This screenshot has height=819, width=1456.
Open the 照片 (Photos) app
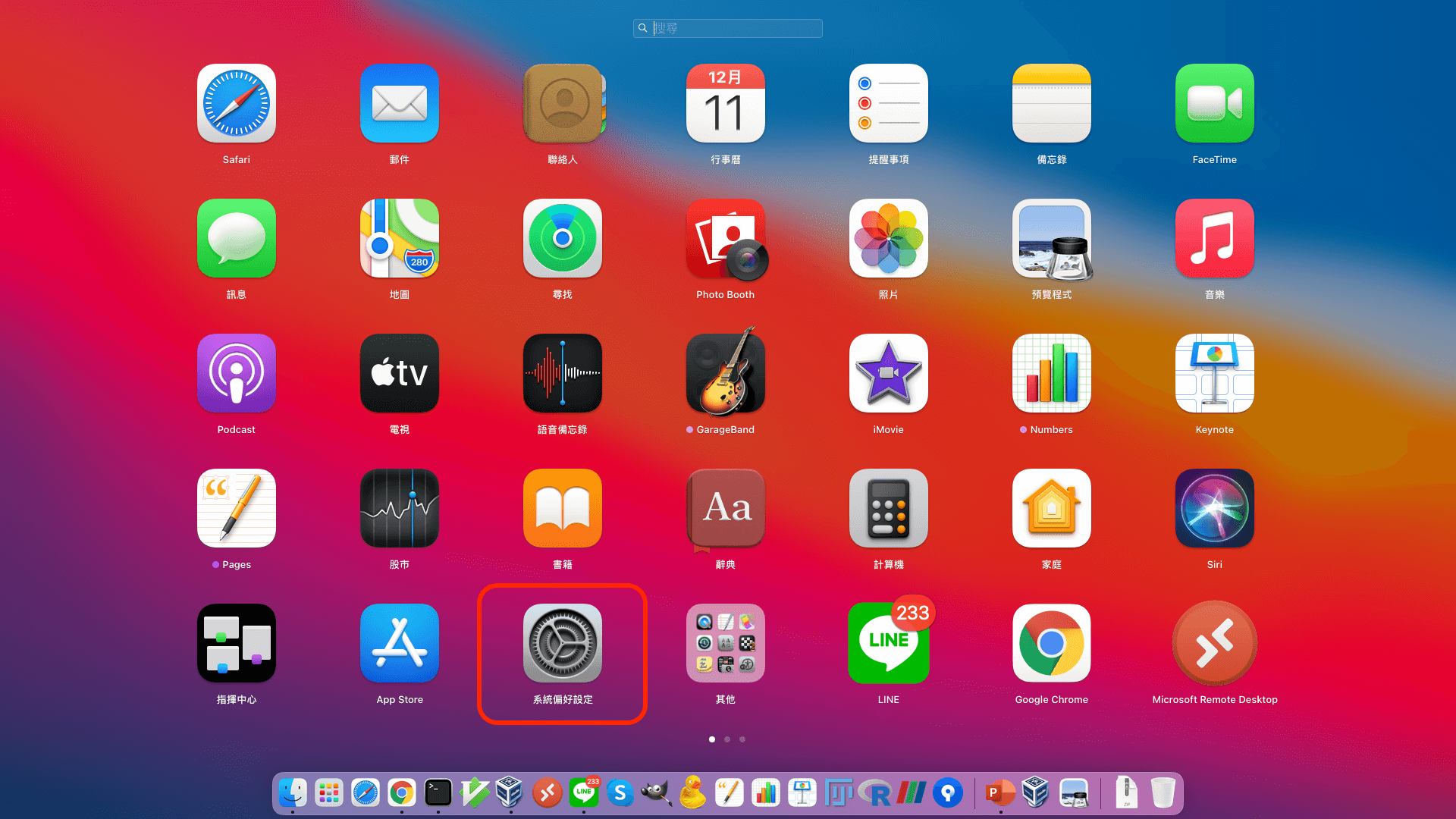(889, 238)
